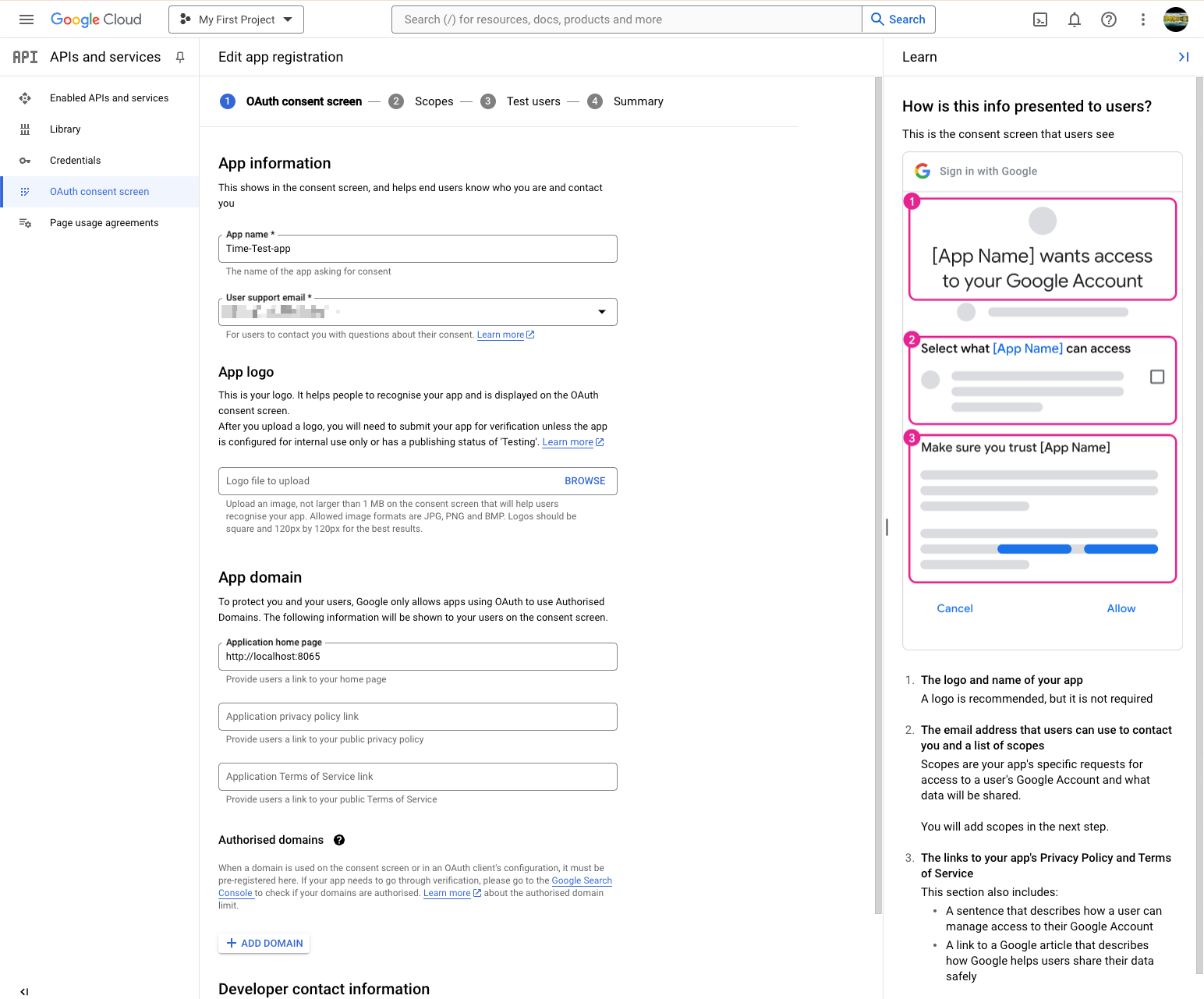Image resolution: width=1204 pixels, height=999 pixels.
Task: Tick the checkbox in consent preview
Action: pyautogui.click(x=1157, y=377)
